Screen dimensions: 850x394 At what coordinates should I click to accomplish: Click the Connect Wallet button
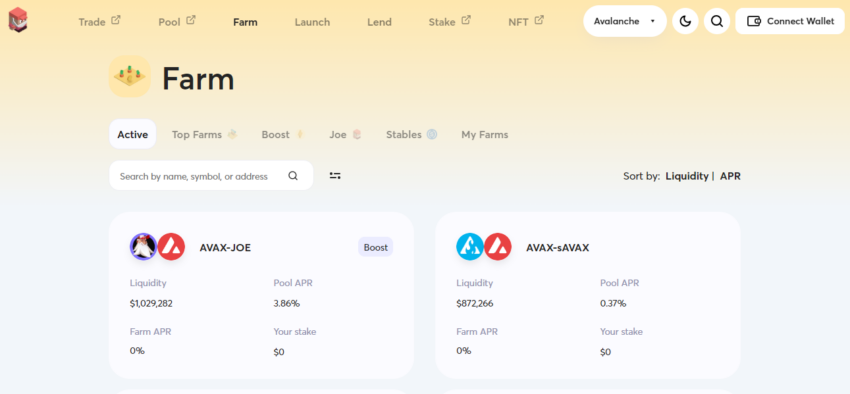[x=790, y=21]
